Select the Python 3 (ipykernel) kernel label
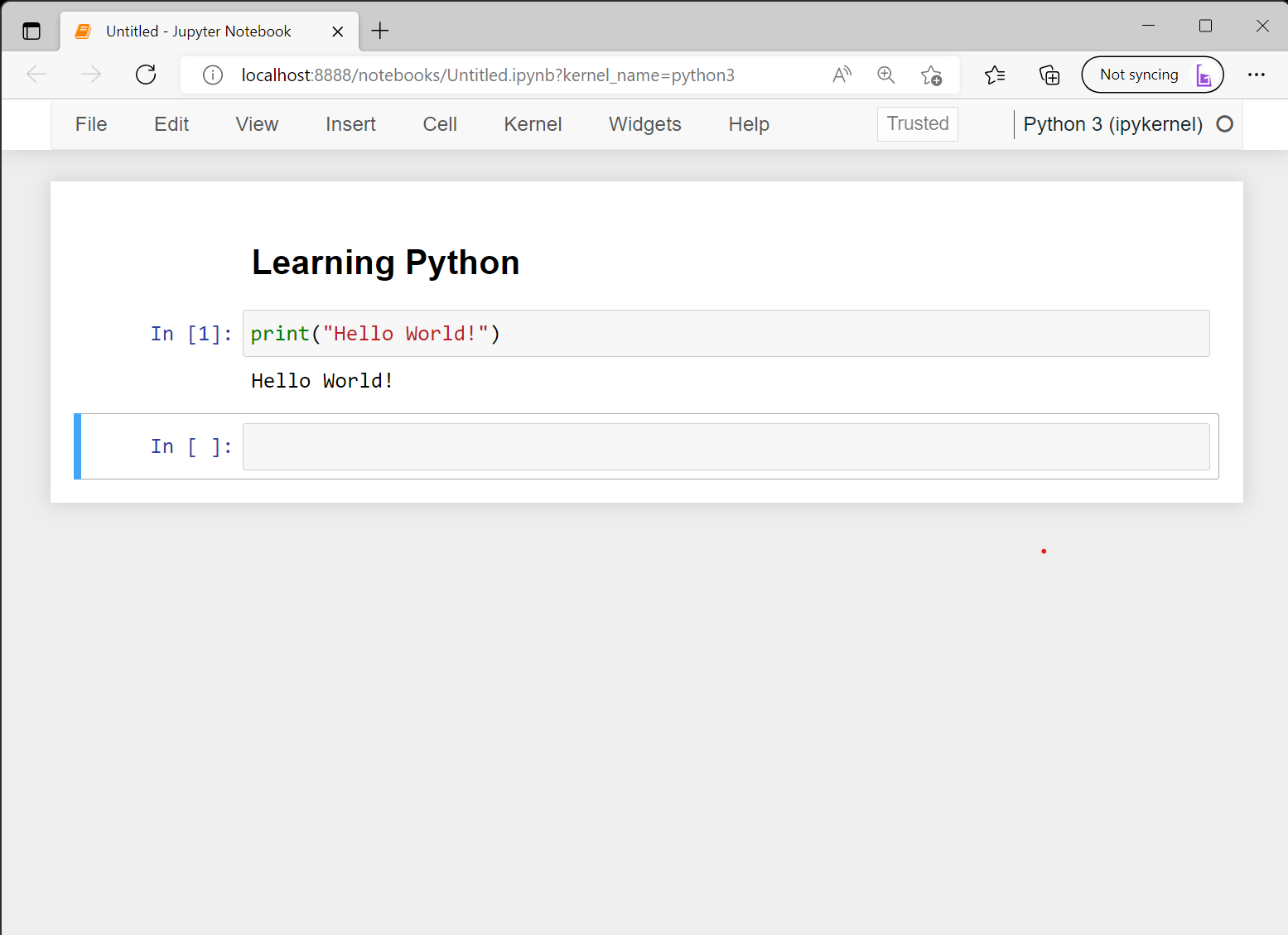The image size is (1288, 935). 1113,124
